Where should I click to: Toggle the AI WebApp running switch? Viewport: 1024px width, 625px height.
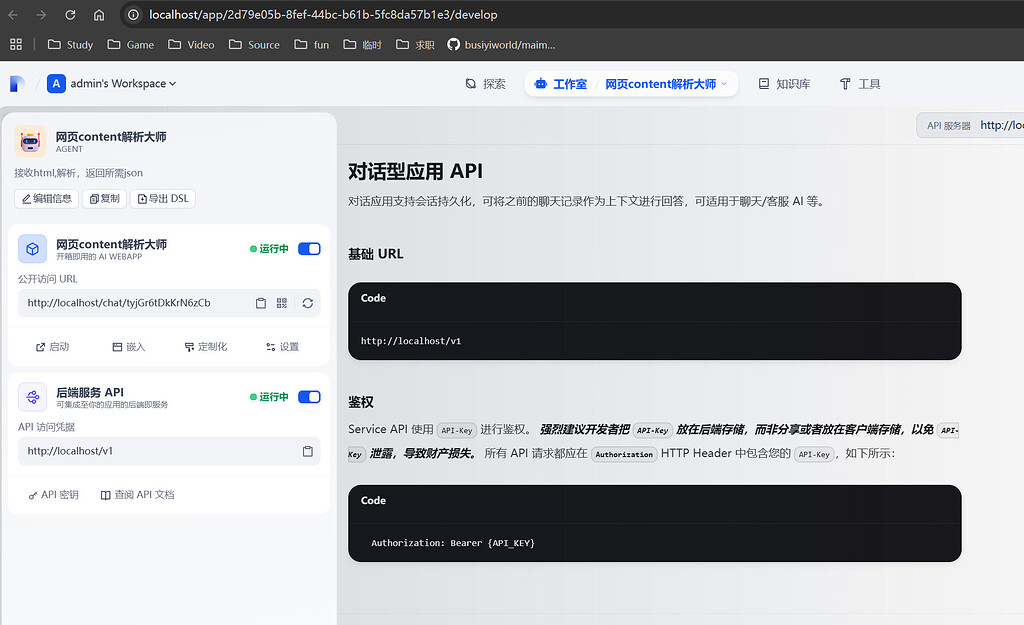[x=309, y=249]
